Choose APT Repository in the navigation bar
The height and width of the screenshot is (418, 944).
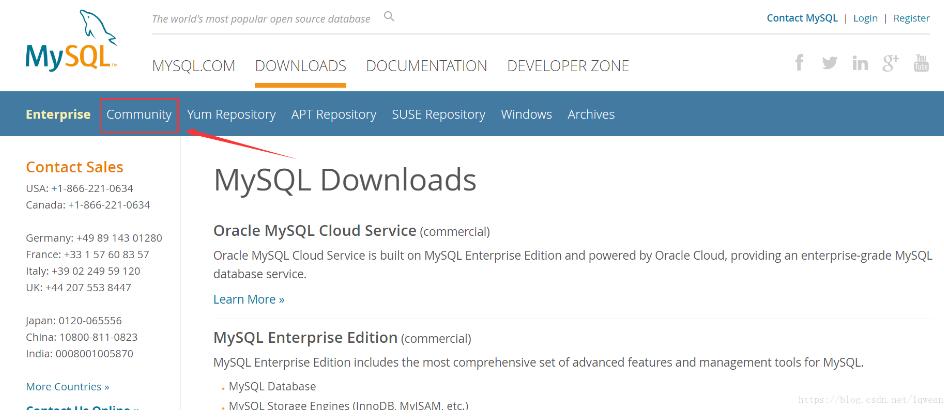pyautogui.click(x=333, y=114)
